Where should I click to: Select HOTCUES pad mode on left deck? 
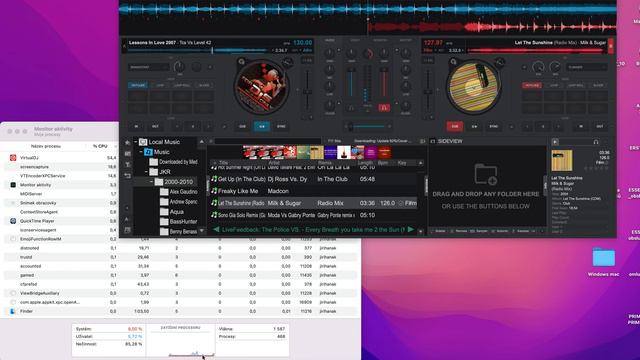(138, 85)
